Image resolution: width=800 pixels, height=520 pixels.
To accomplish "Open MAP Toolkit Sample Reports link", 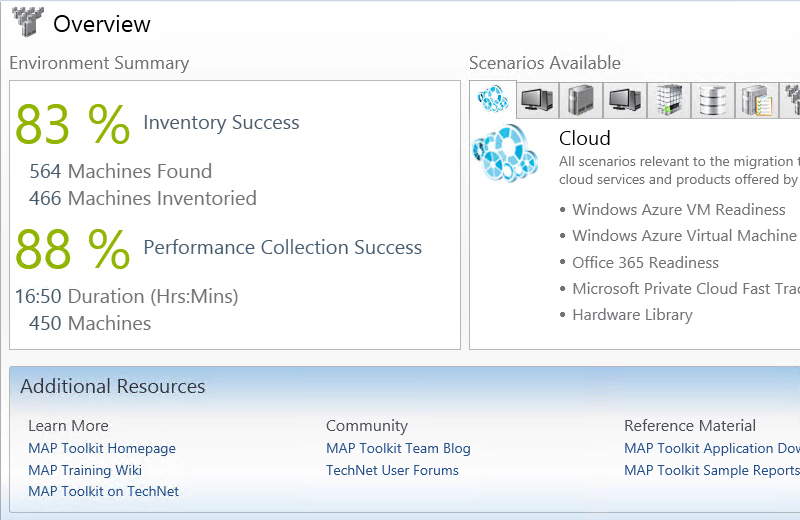I will [x=711, y=470].
